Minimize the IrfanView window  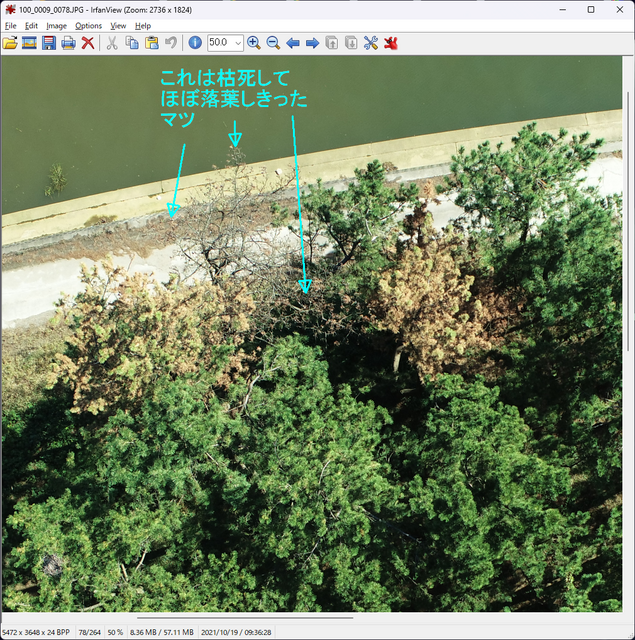pos(562,9)
